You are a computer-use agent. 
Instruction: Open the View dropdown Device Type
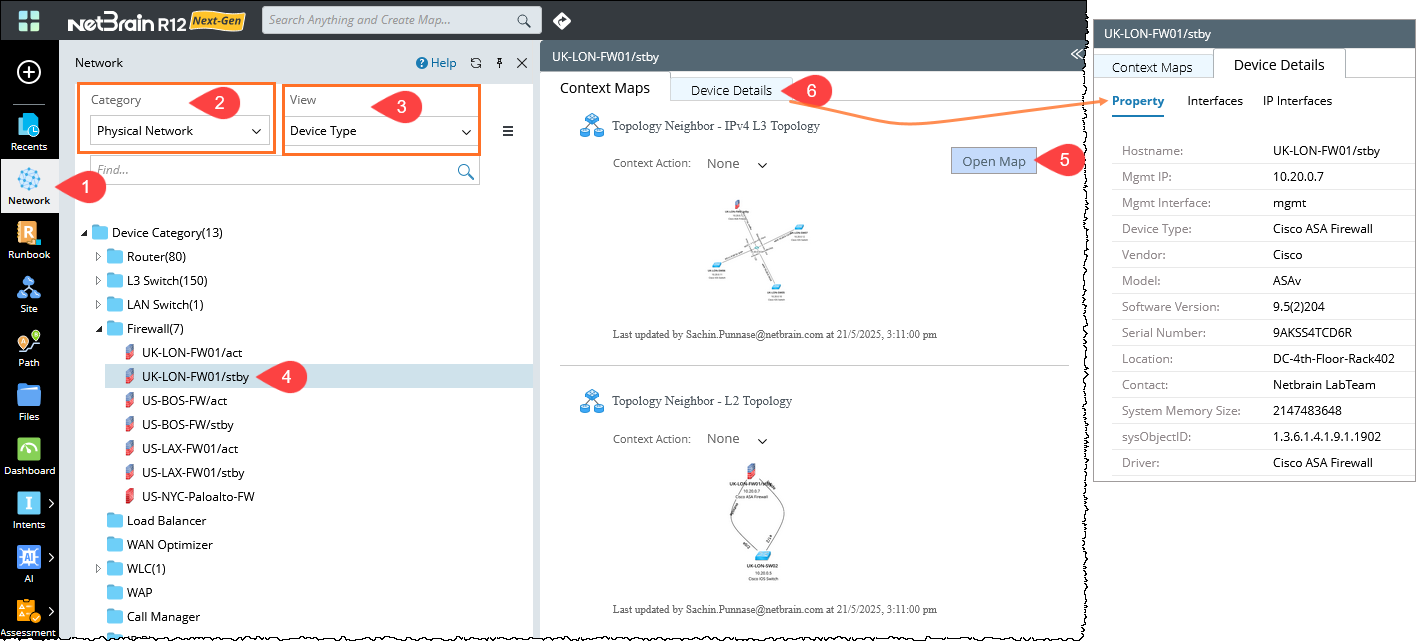381,131
